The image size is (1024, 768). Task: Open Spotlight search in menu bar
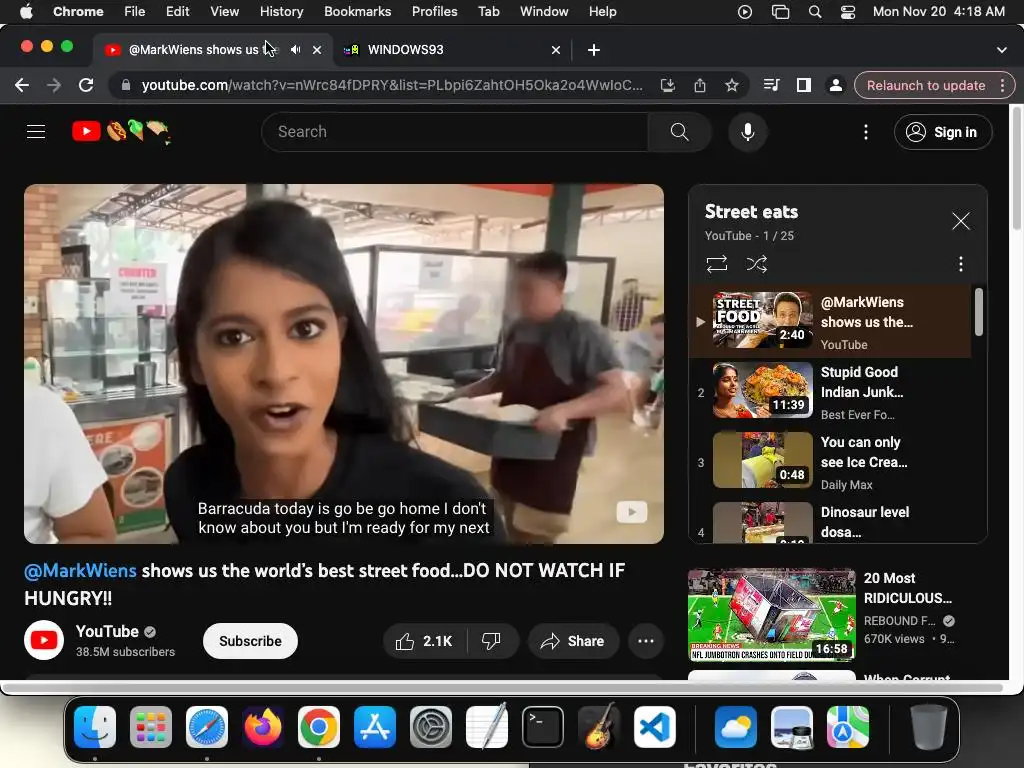pos(815,11)
